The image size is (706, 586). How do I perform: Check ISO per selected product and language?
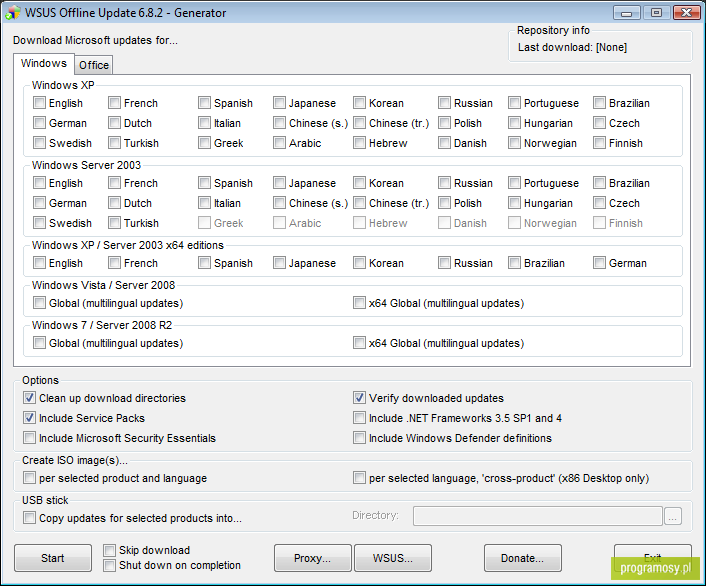(30, 478)
